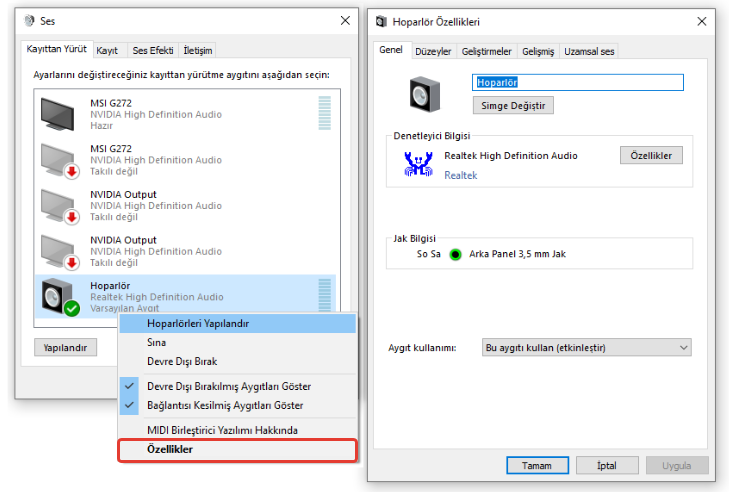Viewport: 729px width, 492px height.
Task: Select the disconnected MSI G272 device icon
Action: 59,159
